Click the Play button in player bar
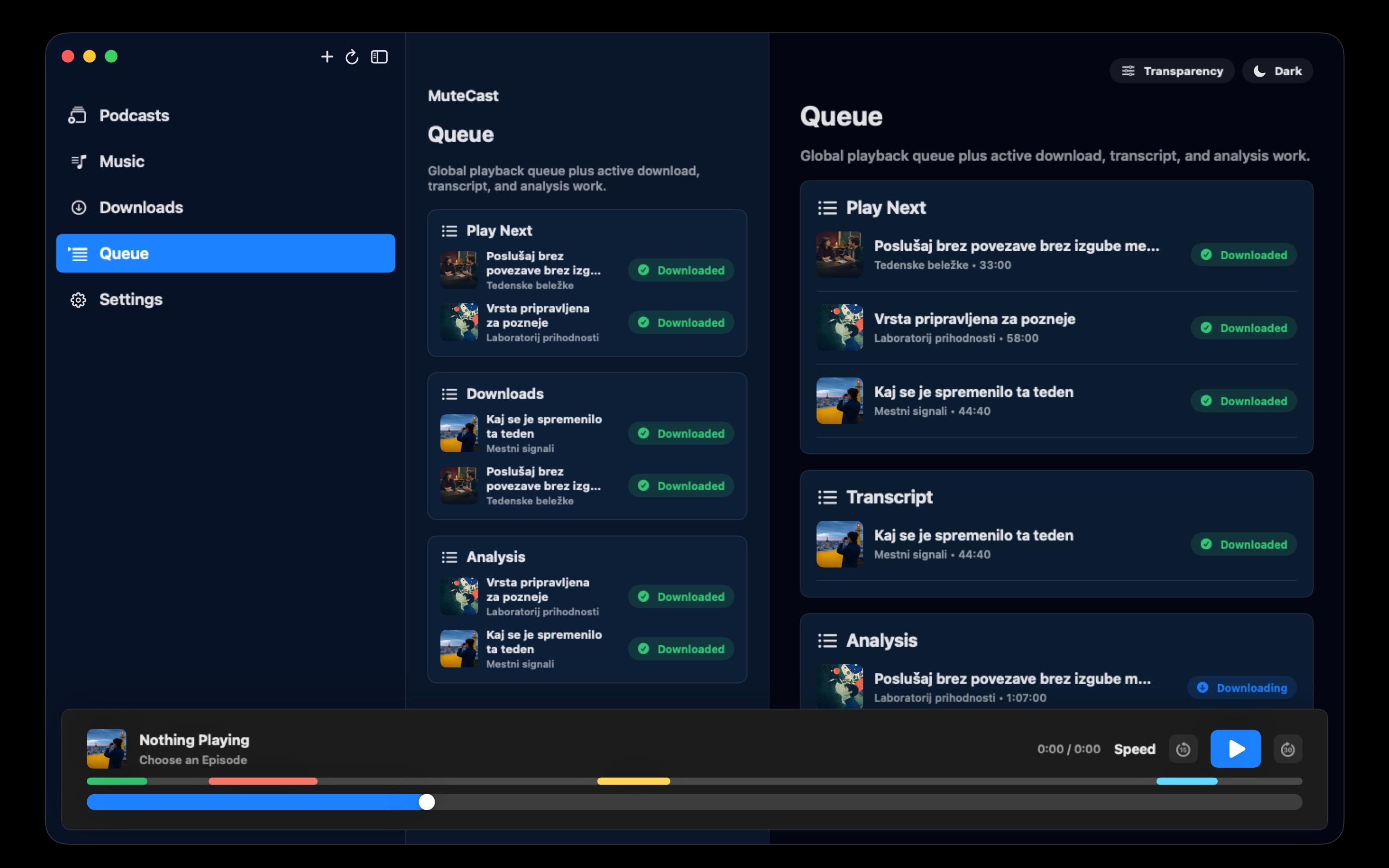The height and width of the screenshot is (868, 1389). click(x=1235, y=748)
